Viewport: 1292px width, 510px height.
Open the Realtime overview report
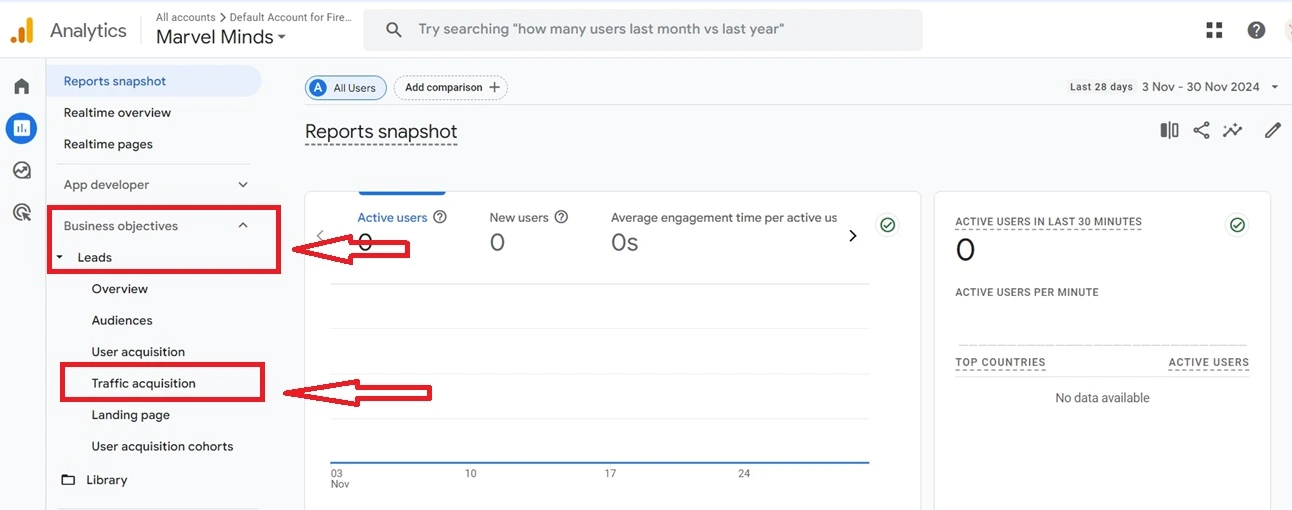[x=117, y=113]
